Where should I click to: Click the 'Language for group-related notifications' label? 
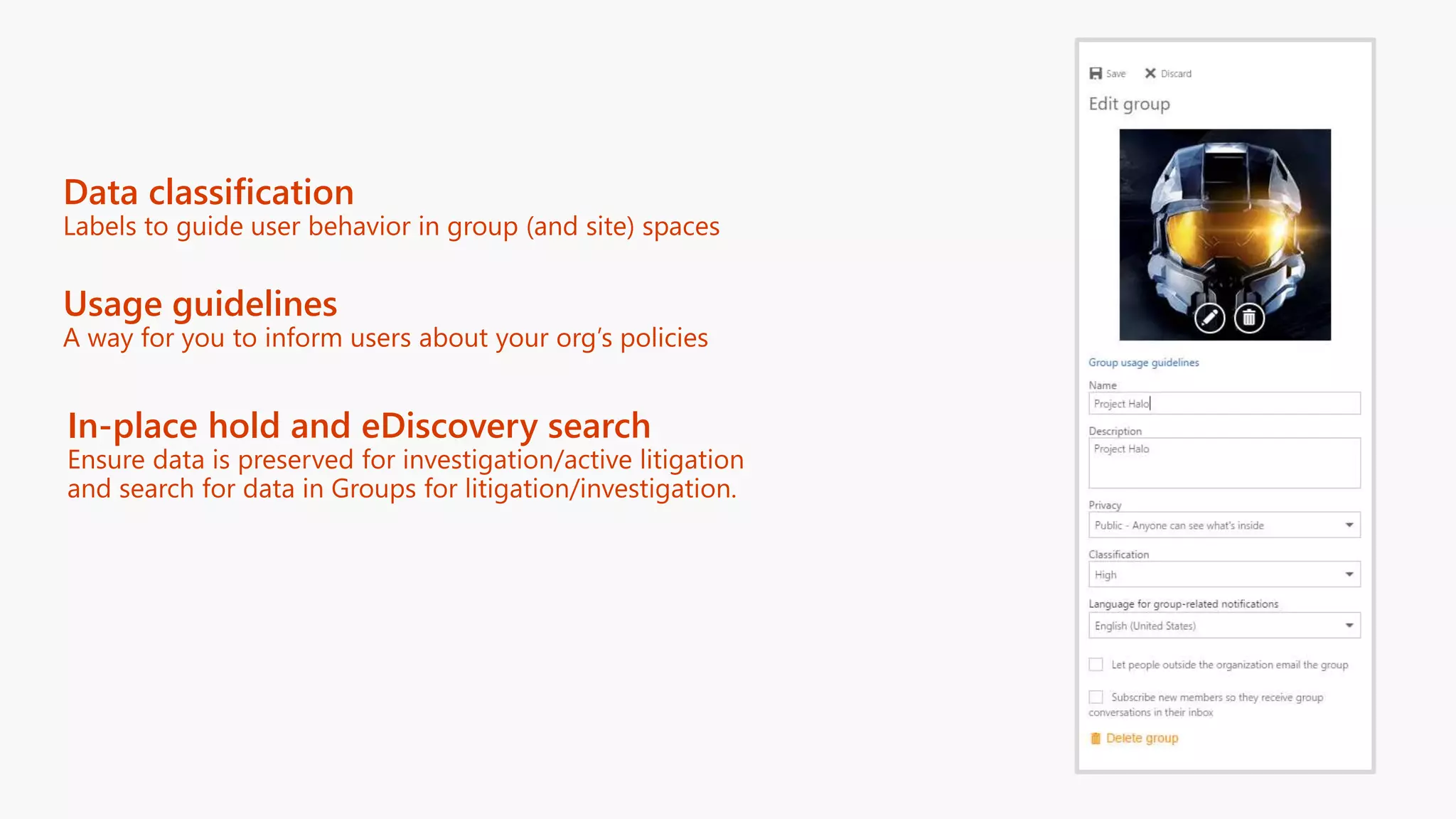(1183, 604)
